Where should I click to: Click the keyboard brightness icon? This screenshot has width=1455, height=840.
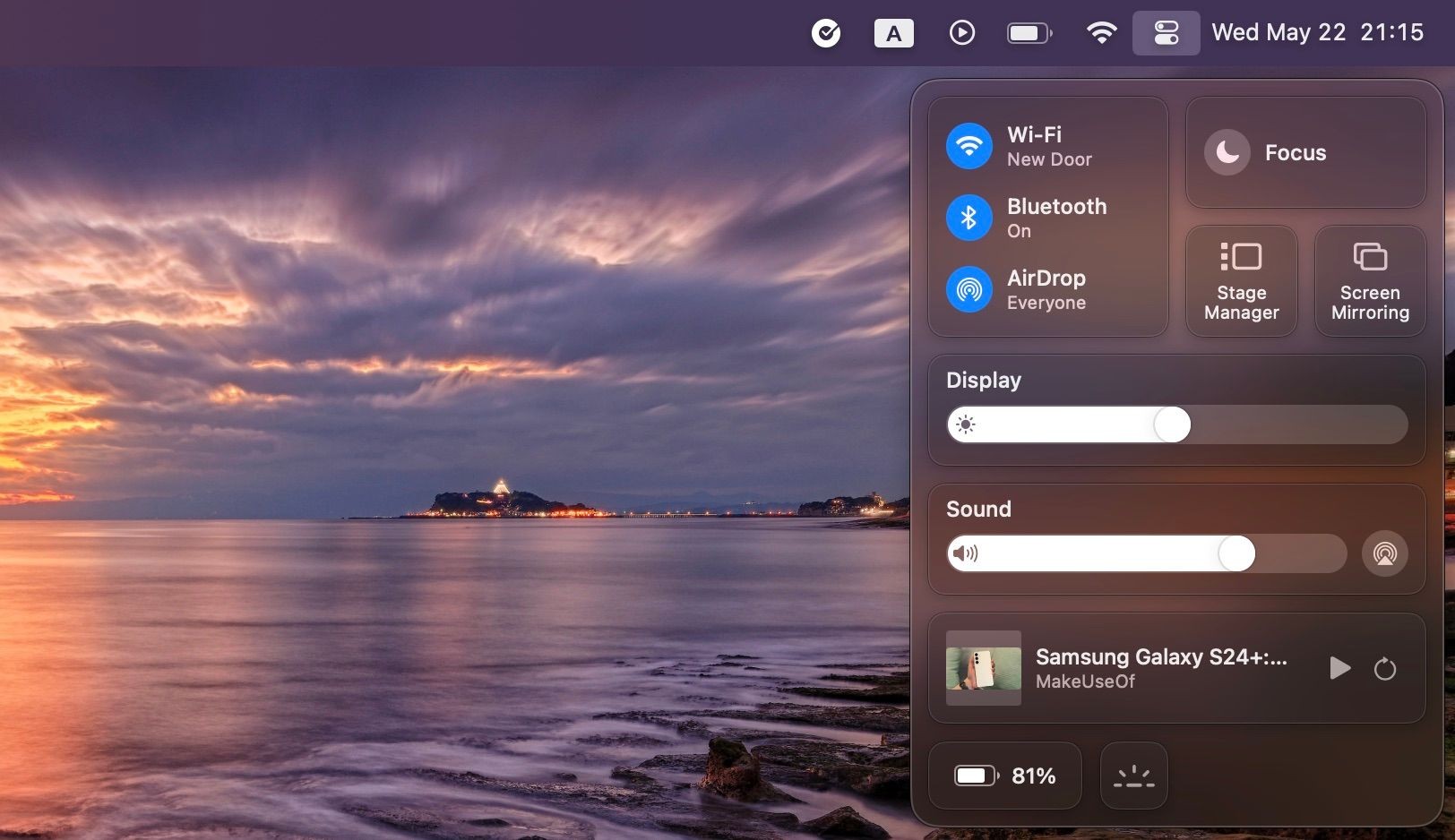coord(1134,776)
